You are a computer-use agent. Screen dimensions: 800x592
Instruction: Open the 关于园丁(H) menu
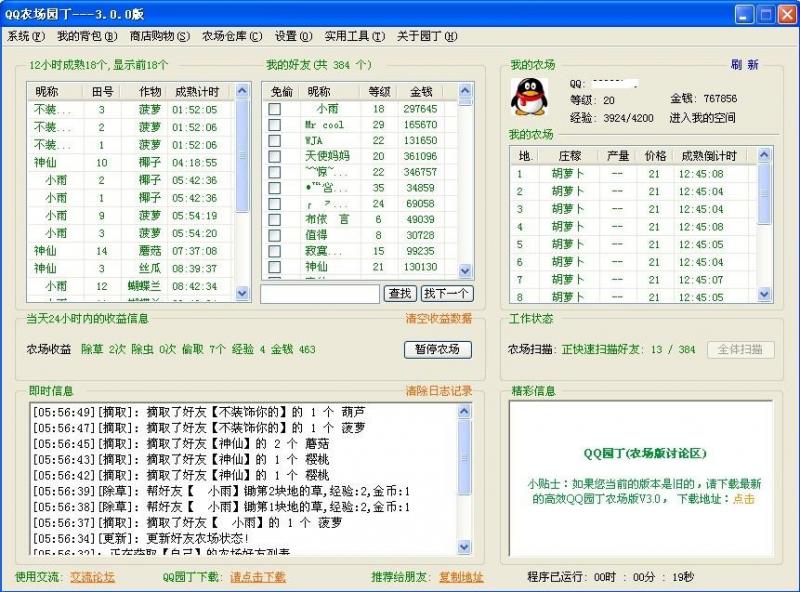pos(427,36)
